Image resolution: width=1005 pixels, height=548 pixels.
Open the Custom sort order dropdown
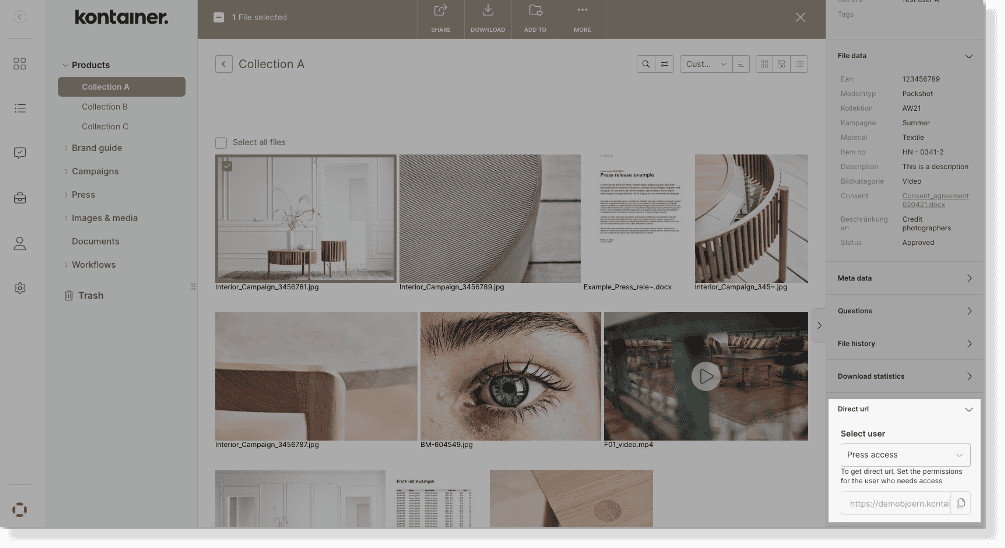(705, 64)
